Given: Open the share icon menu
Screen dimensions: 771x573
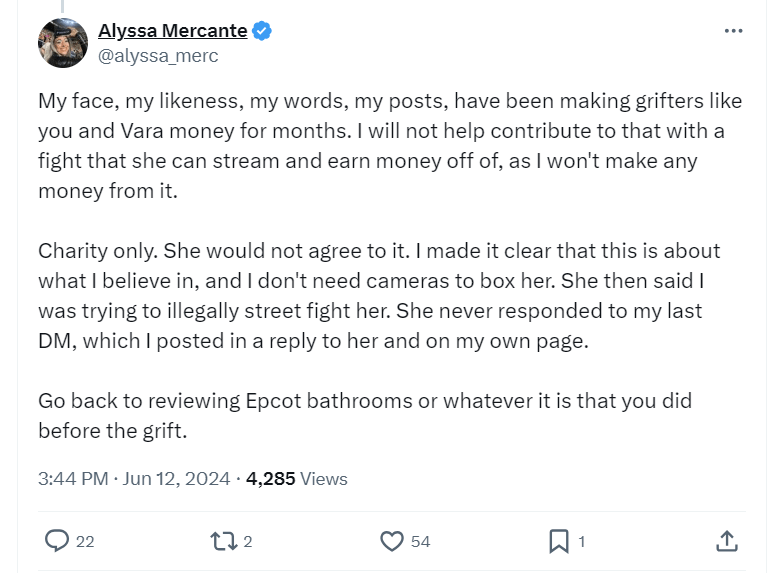Looking at the screenshot, I should [x=727, y=541].
